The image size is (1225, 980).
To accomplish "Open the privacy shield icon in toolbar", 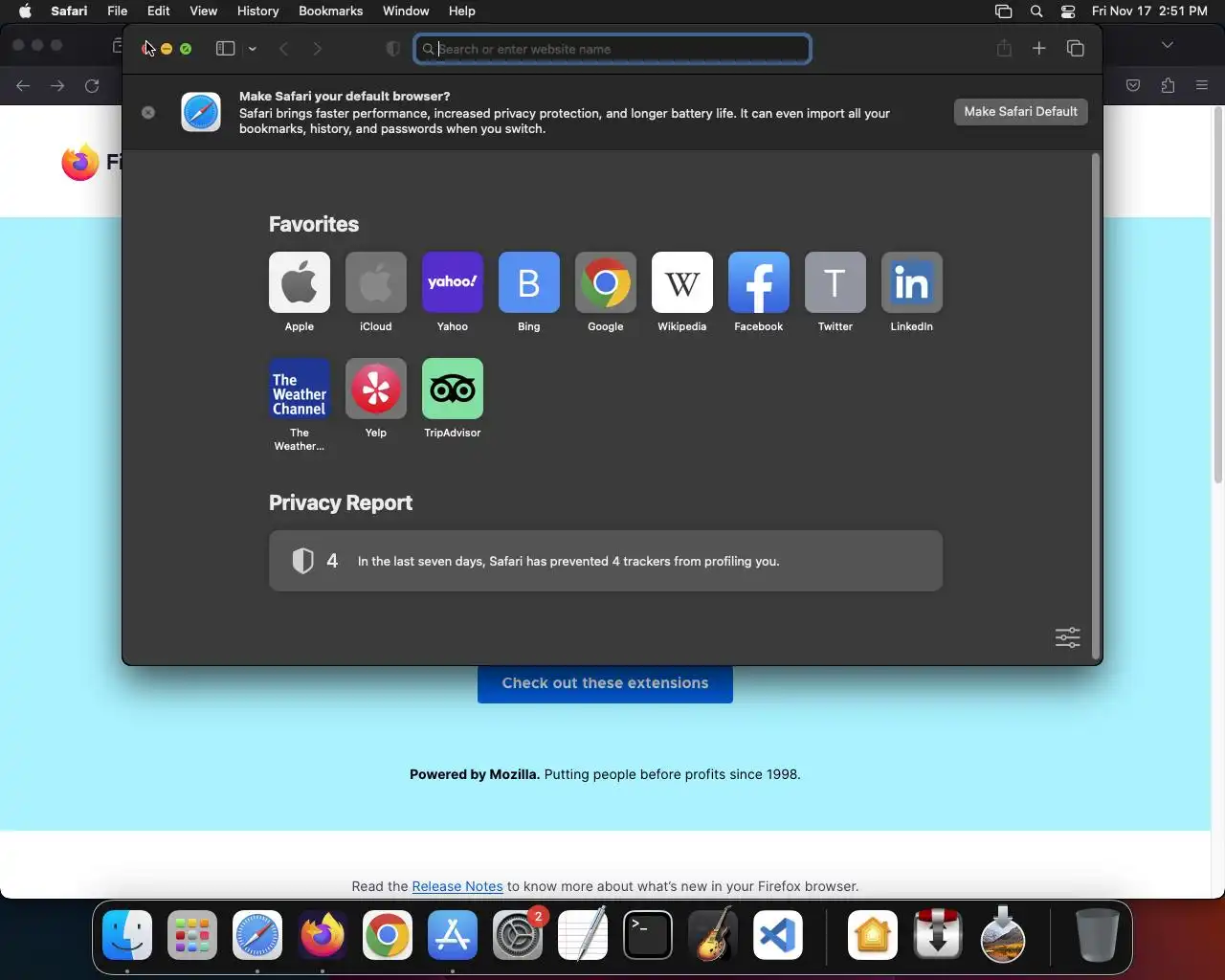I will coord(392,49).
